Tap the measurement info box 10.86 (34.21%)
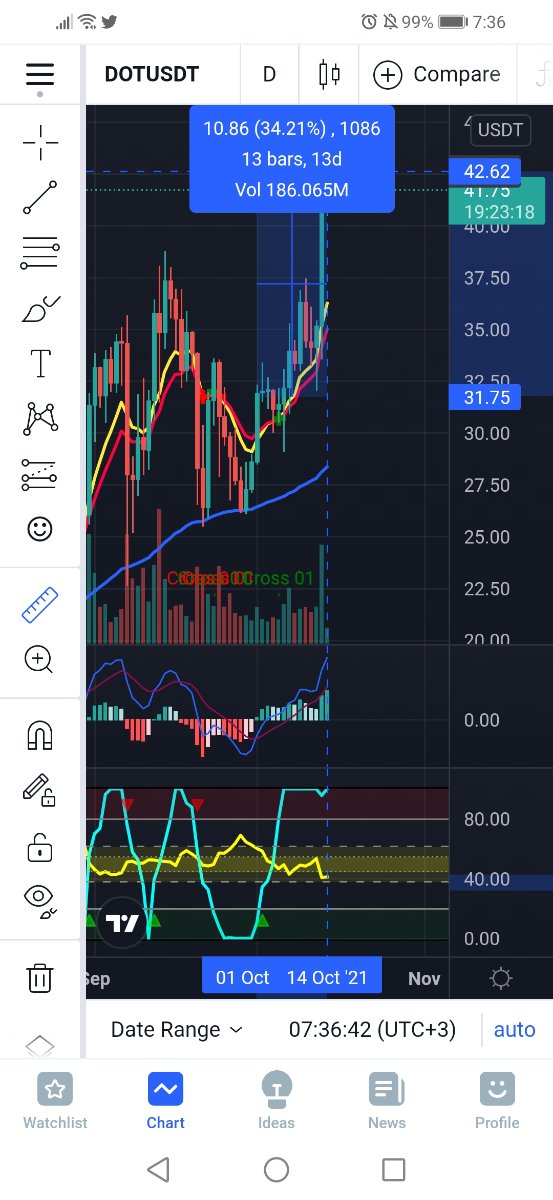Screen dimensions: 553x1200 (x=292, y=159)
